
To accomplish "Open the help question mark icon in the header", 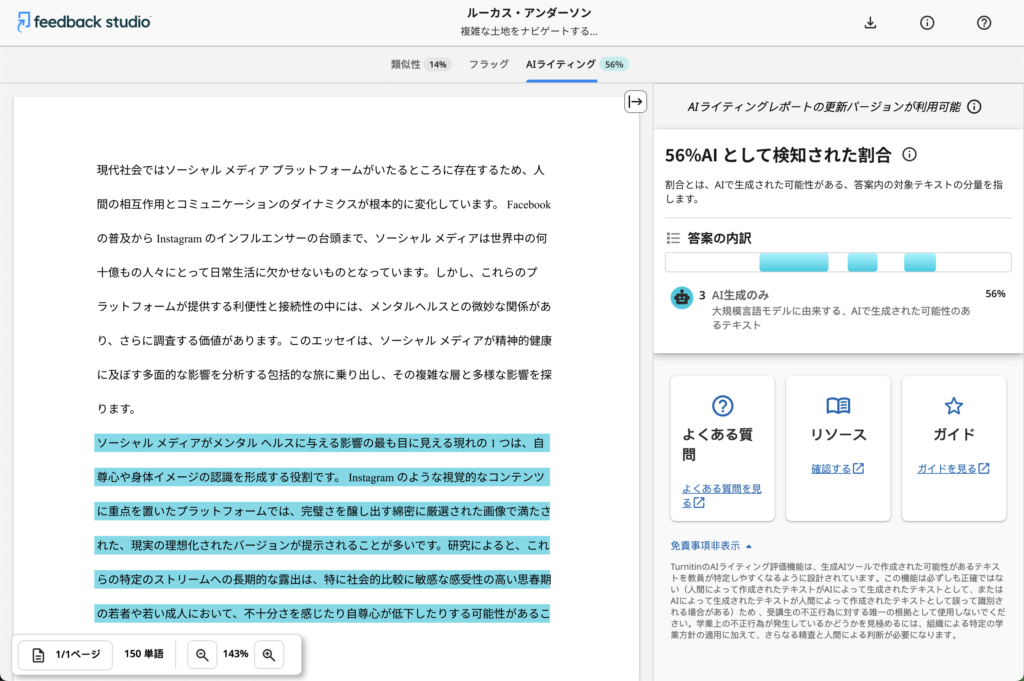I will (984, 23).
